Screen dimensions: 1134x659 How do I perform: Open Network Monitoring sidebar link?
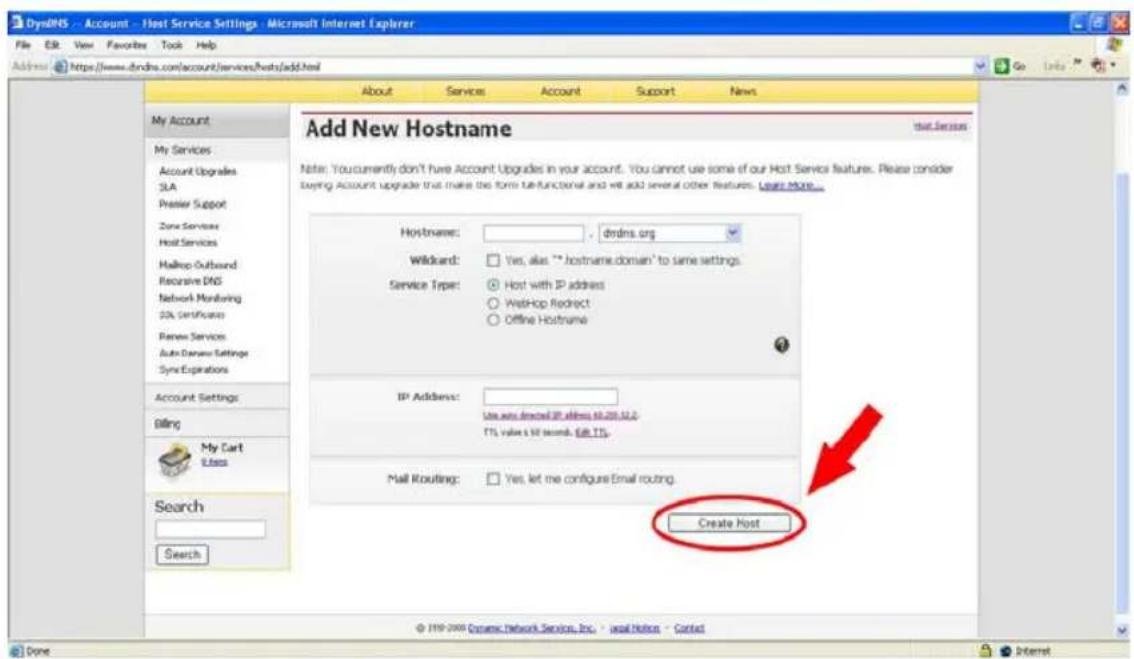(200, 298)
